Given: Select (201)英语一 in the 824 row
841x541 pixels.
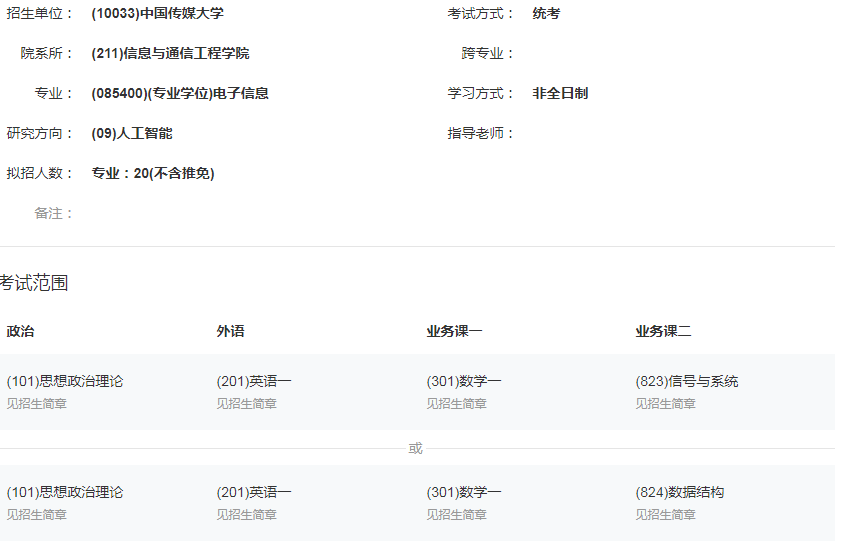Looking at the screenshot, I should point(254,492).
